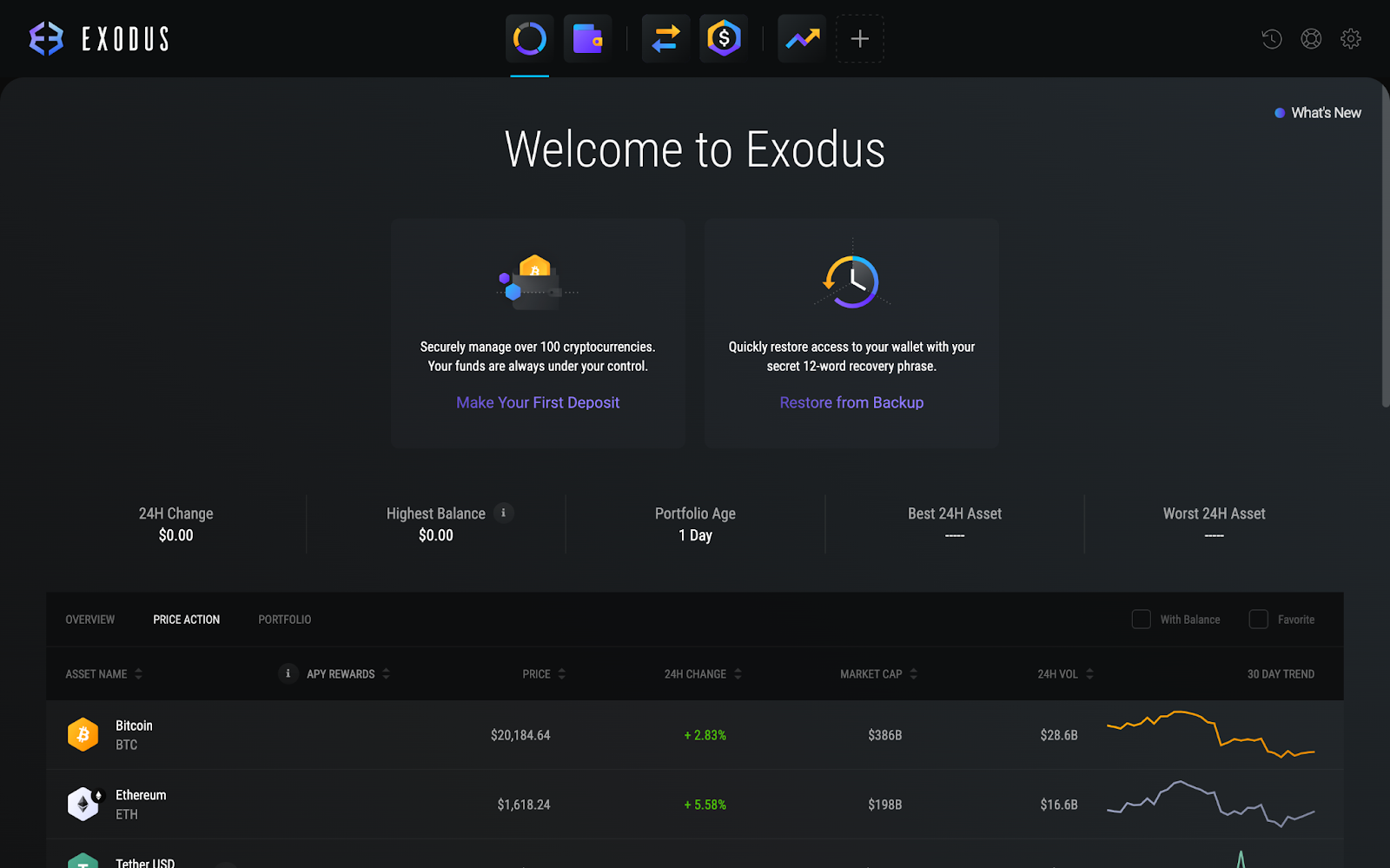Click the 24H Change $0.00 stat
The height and width of the screenshot is (868, 1390).
click(175, 524)
